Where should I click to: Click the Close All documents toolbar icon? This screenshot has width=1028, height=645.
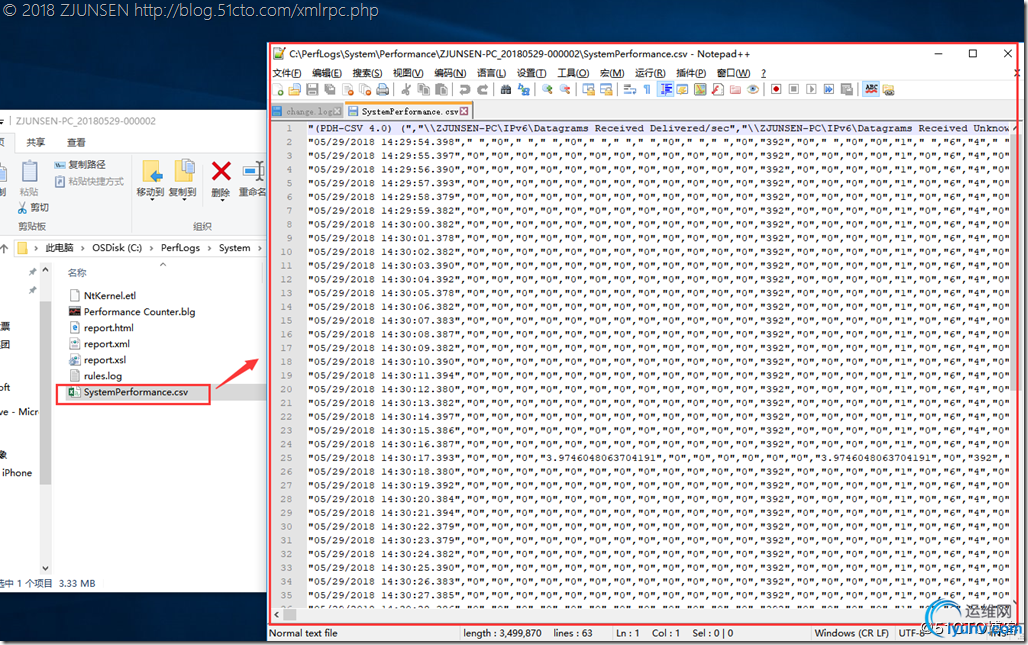click(x=365, y=90)
